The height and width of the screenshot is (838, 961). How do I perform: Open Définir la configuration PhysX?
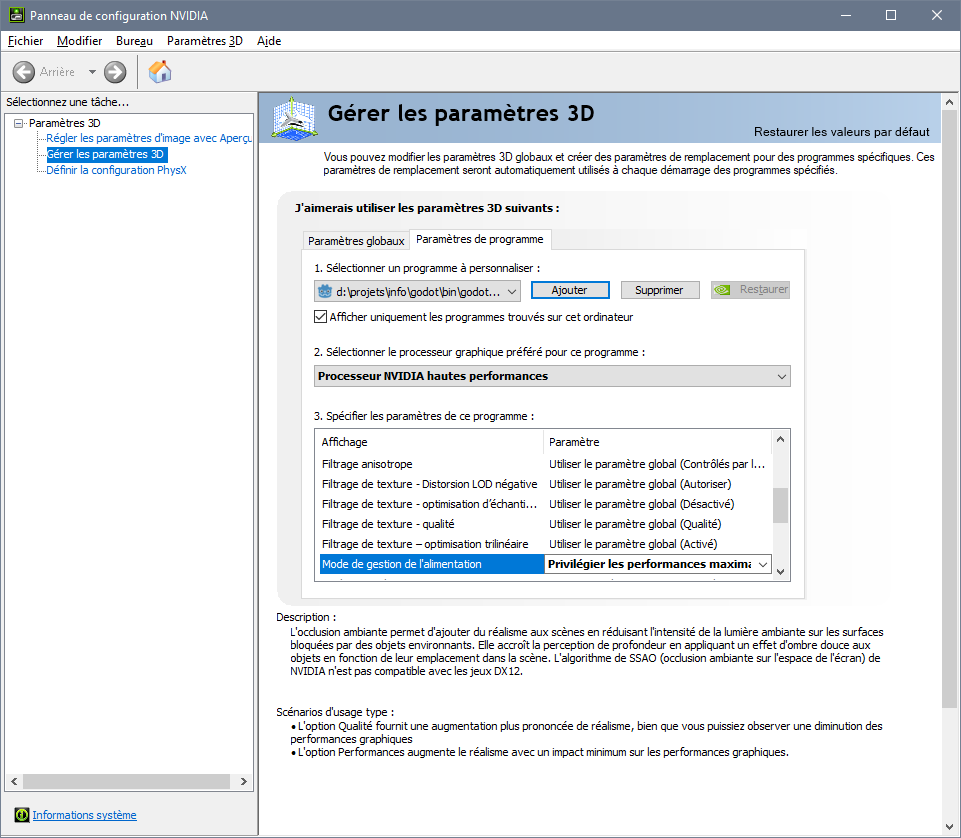[116, 170]
